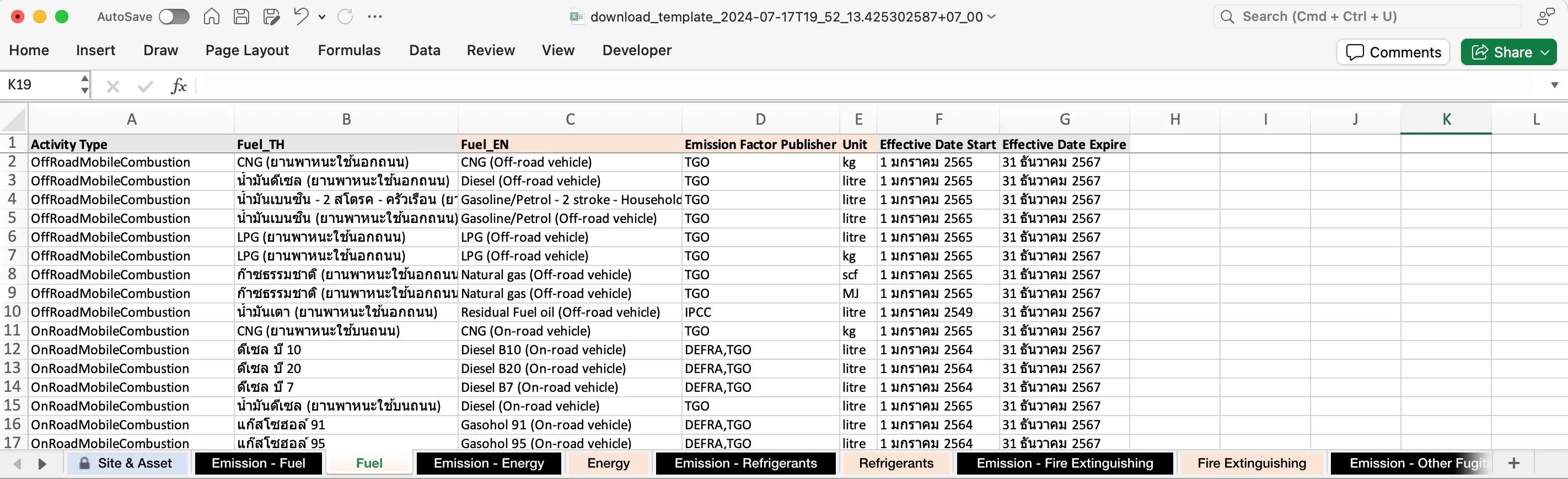This screenshot has width=1568, height=479.
Task: Click the Comments button
Action: 1393,52
